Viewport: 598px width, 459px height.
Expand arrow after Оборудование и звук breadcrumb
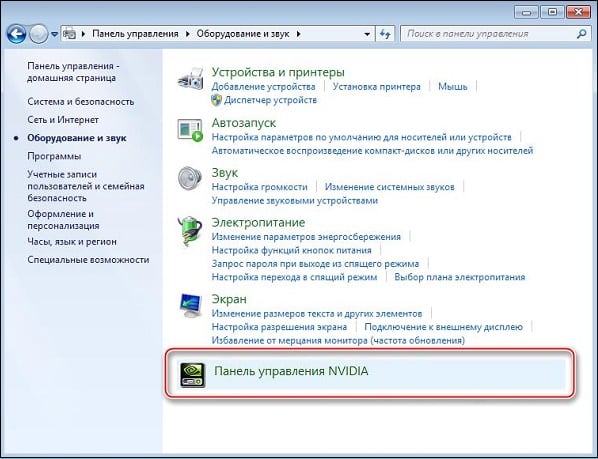299,34
